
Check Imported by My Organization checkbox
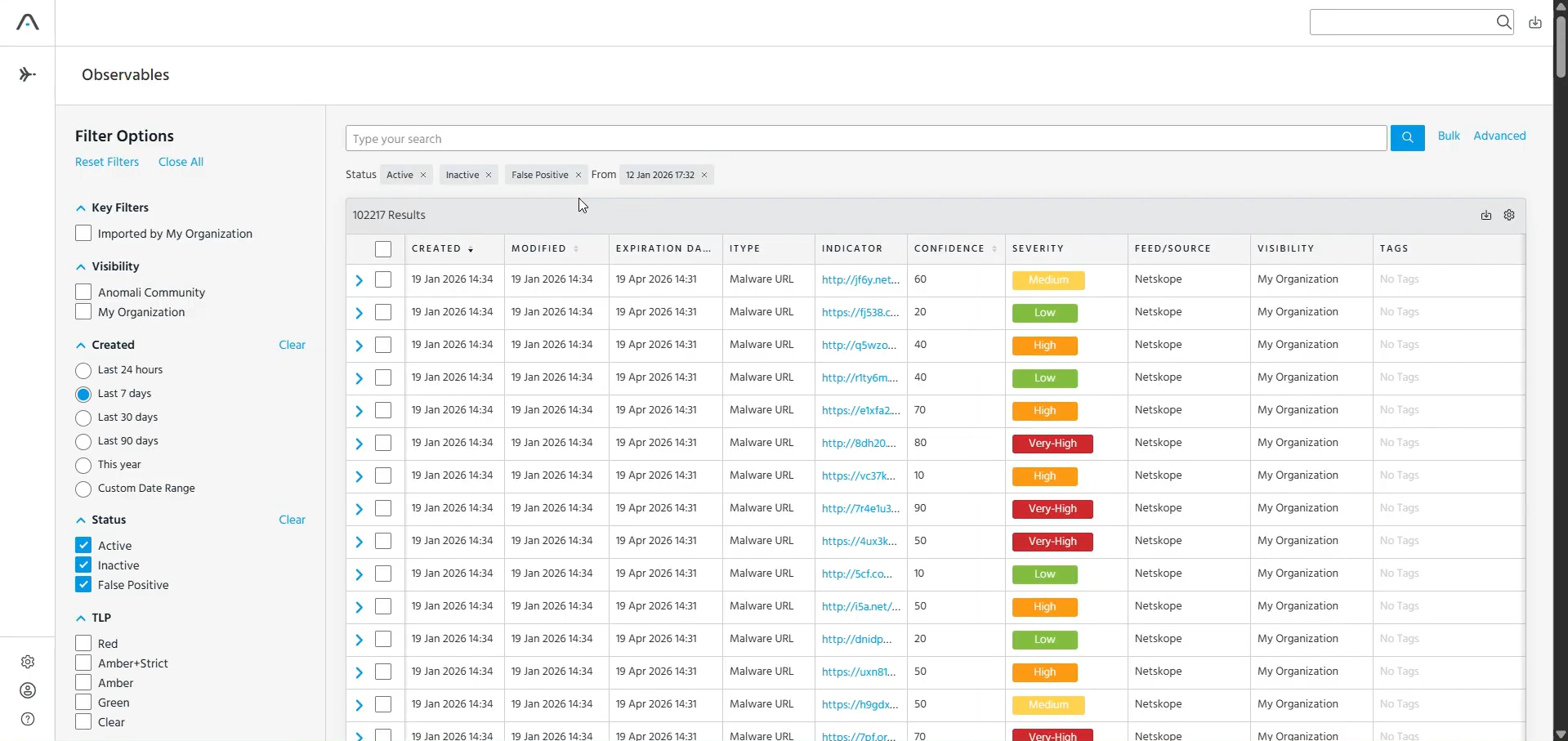(83, 234)
